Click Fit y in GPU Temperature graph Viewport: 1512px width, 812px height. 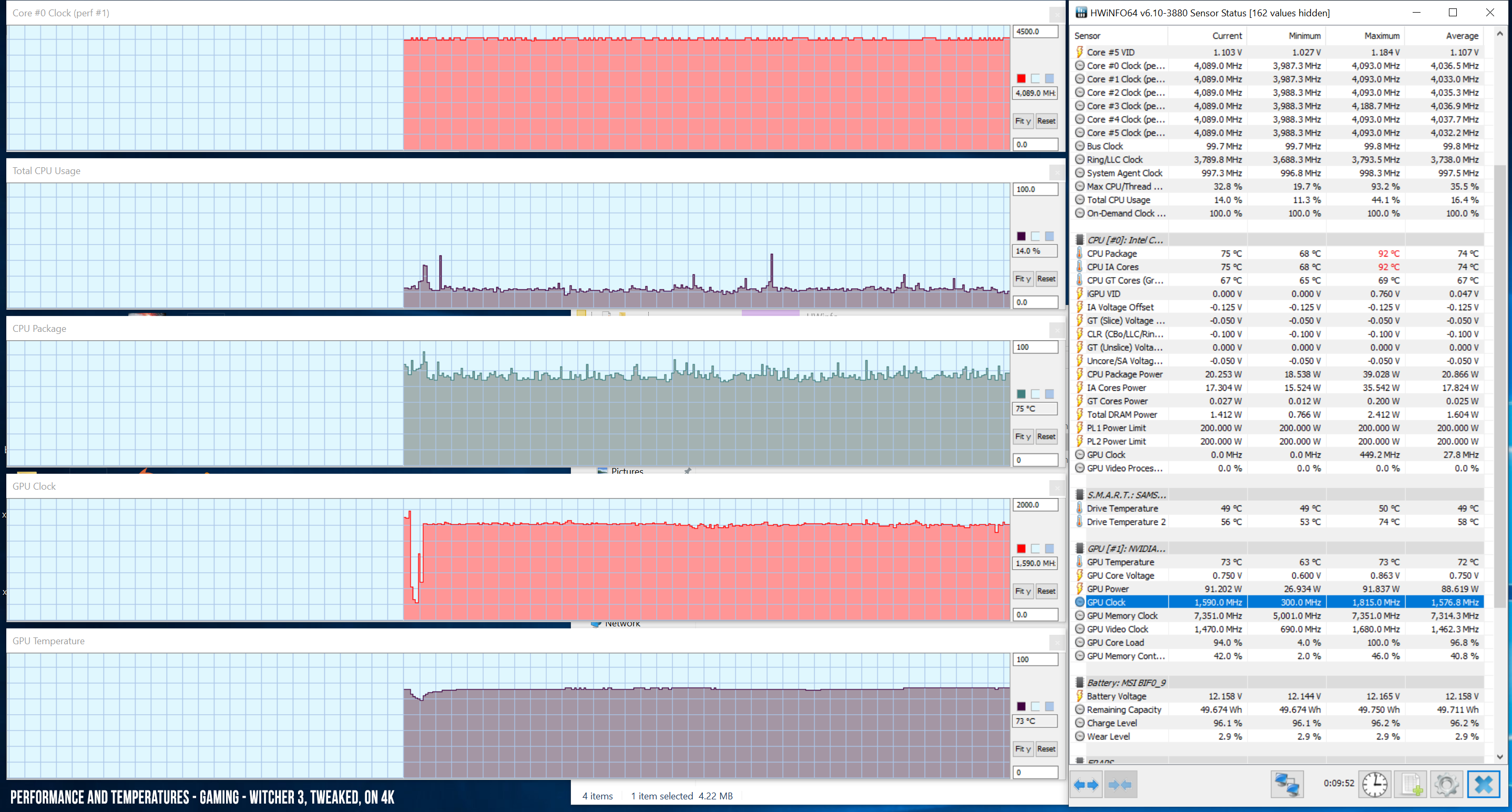coord(1023,748)
